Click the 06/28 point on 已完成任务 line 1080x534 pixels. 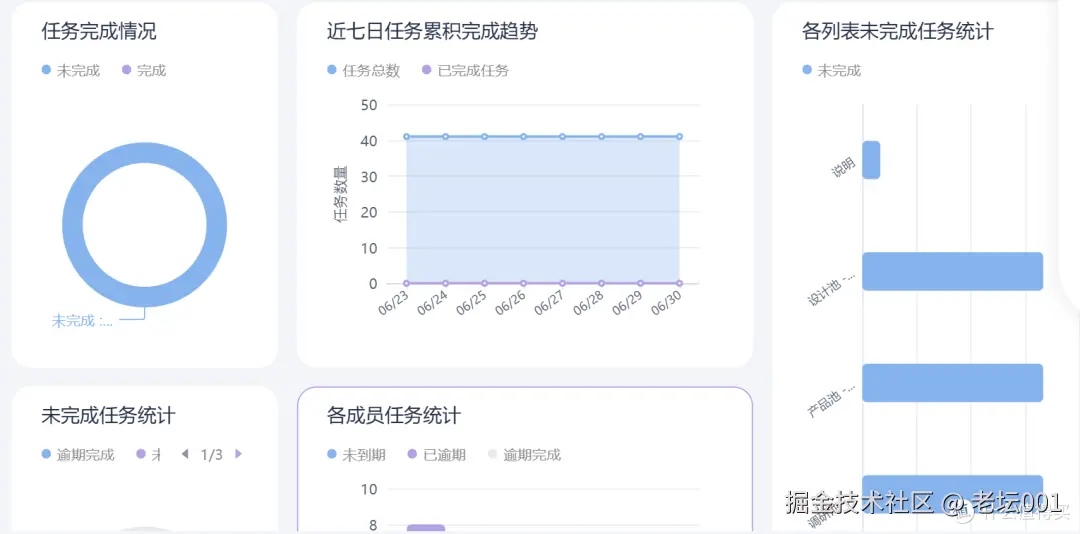[601, 283]
